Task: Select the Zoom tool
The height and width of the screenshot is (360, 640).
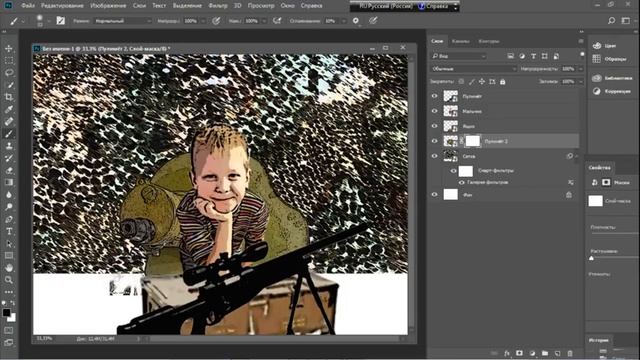Action: pyautogui.click(x=9, y=280)
